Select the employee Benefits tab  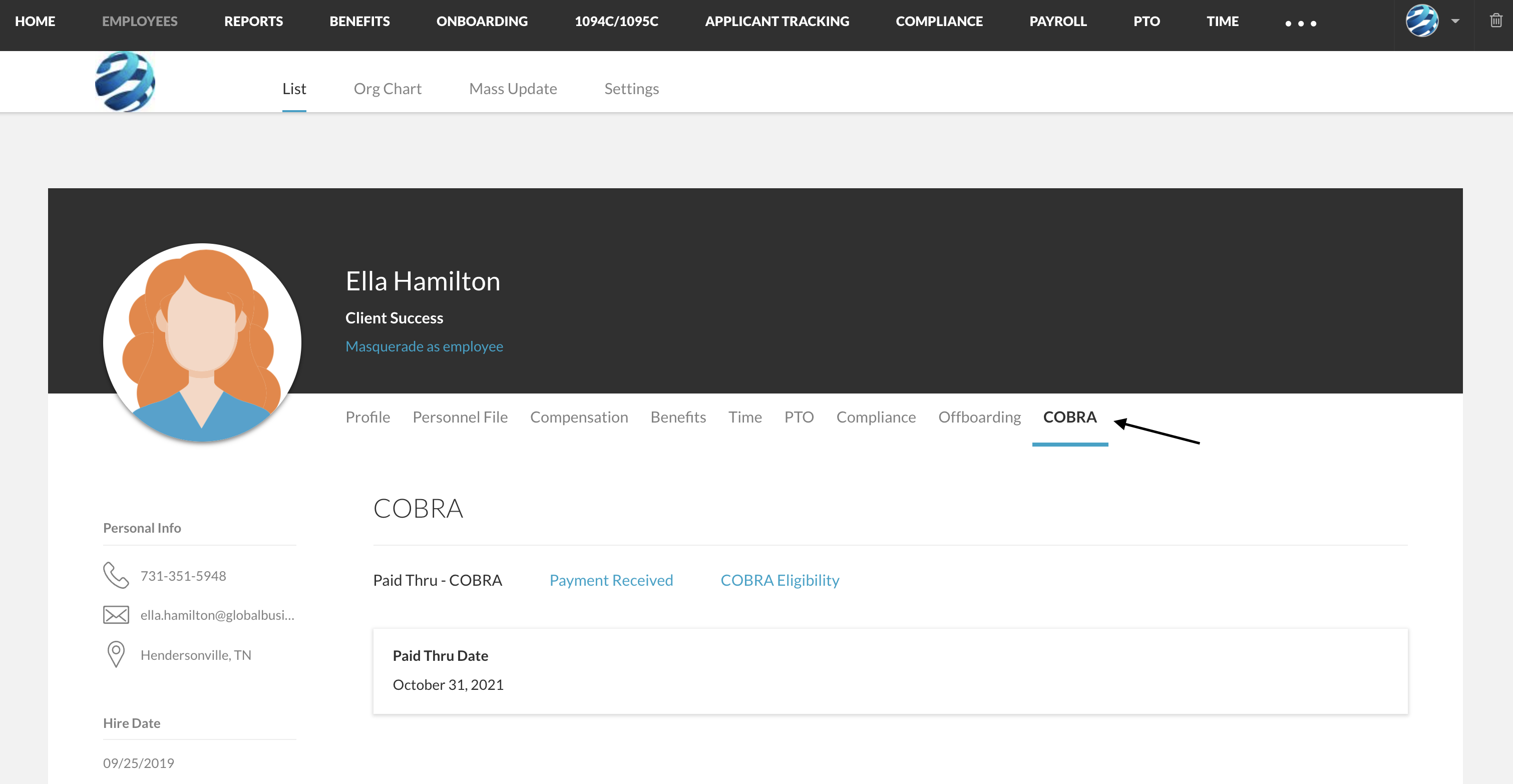(x=678, y=417)
